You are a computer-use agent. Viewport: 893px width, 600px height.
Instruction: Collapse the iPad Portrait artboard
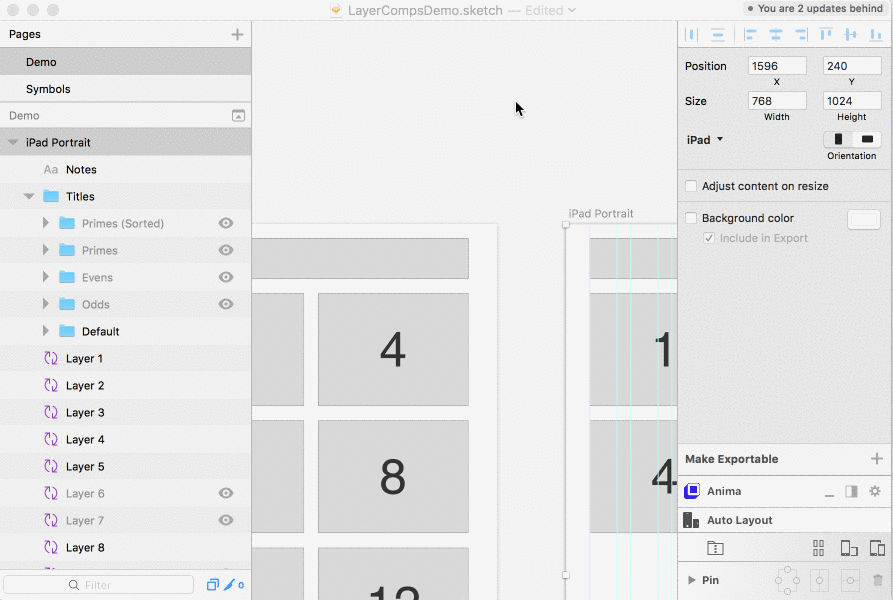pyautogui.click(x=13, y=142)
